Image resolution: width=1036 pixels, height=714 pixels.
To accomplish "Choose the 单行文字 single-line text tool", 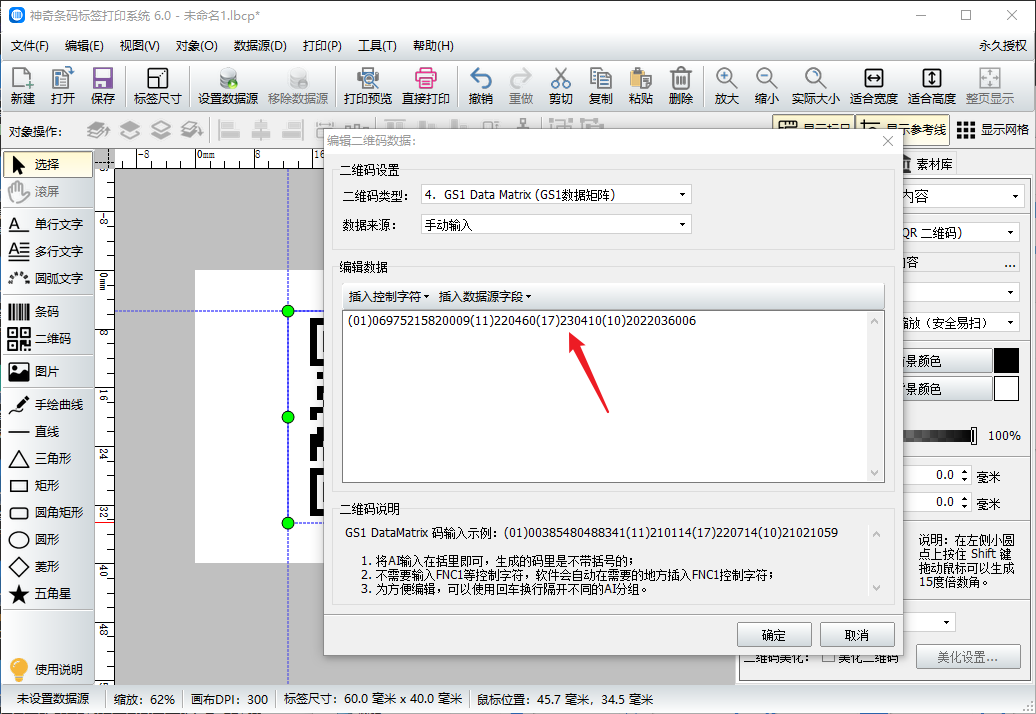I will (48, 225).
